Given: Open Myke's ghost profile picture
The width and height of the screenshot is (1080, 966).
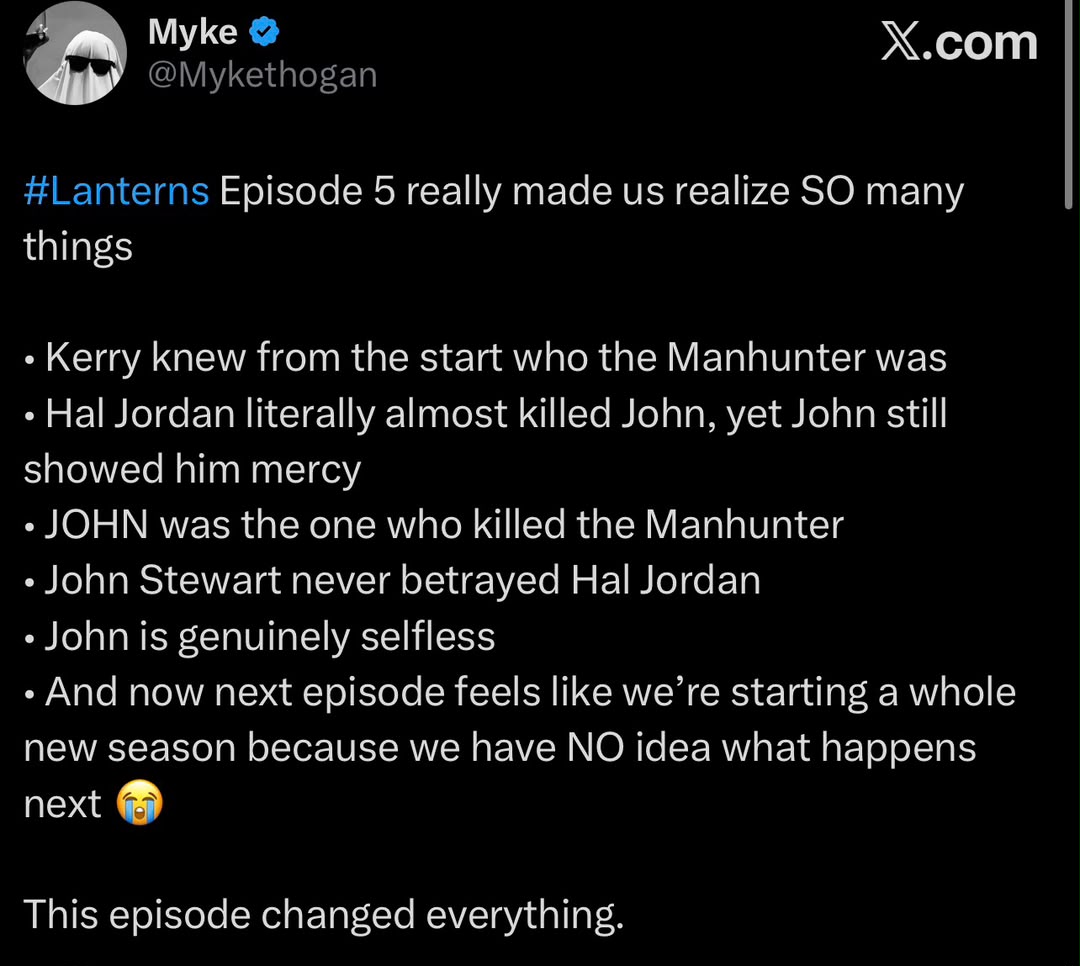Looking at the screenshot, I should tap(75, 54).
